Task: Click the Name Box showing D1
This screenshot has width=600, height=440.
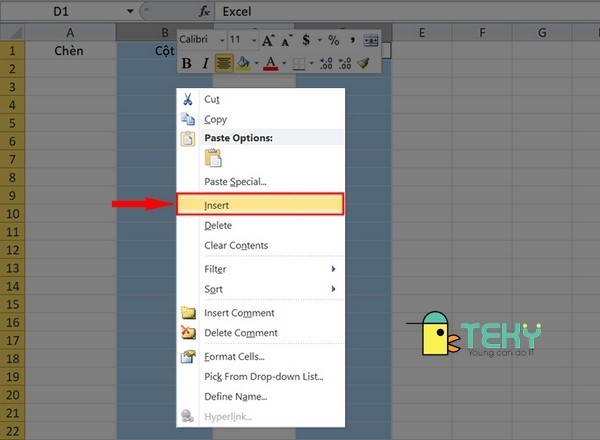Action: point(62,11)
